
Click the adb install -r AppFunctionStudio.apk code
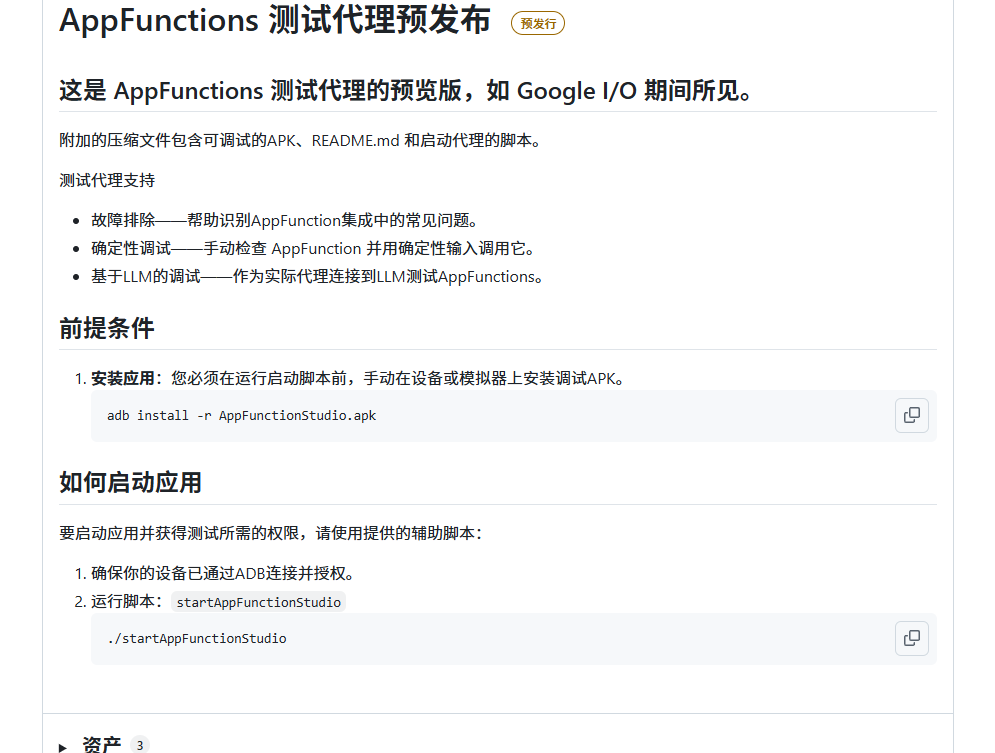pos(241,416)
